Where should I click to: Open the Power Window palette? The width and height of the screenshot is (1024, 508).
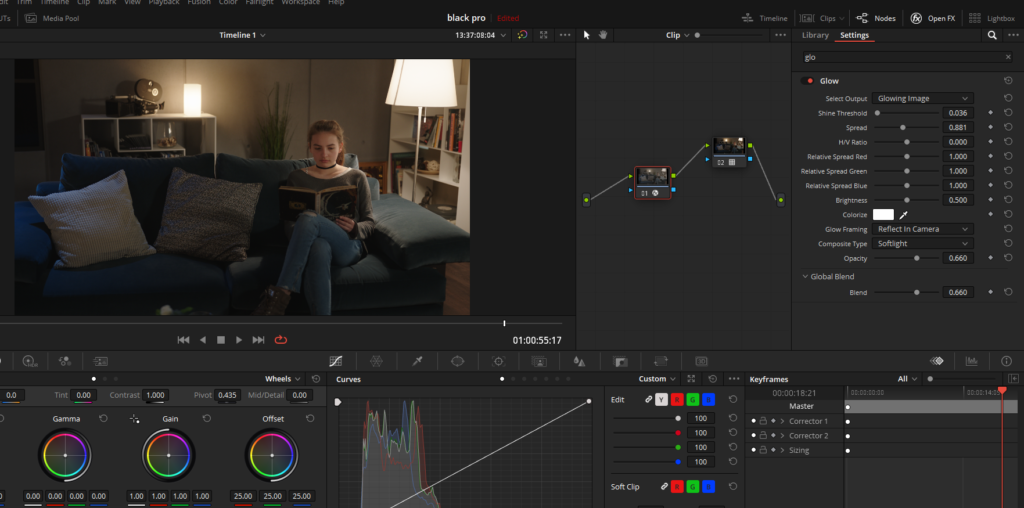[457, 360]
